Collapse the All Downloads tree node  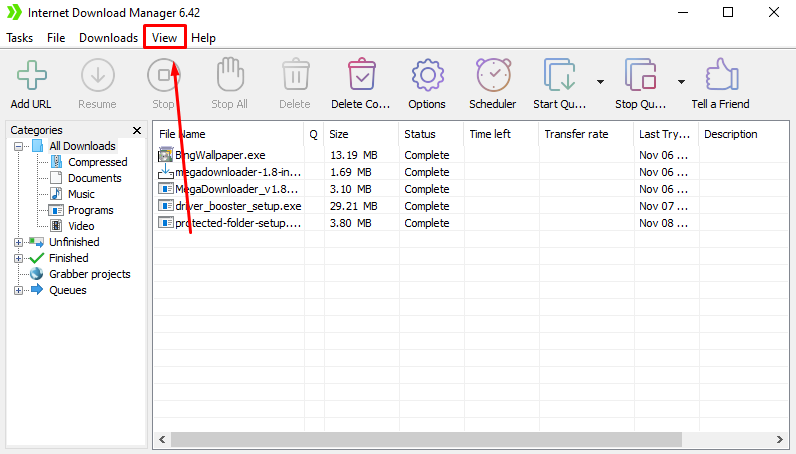19,146
